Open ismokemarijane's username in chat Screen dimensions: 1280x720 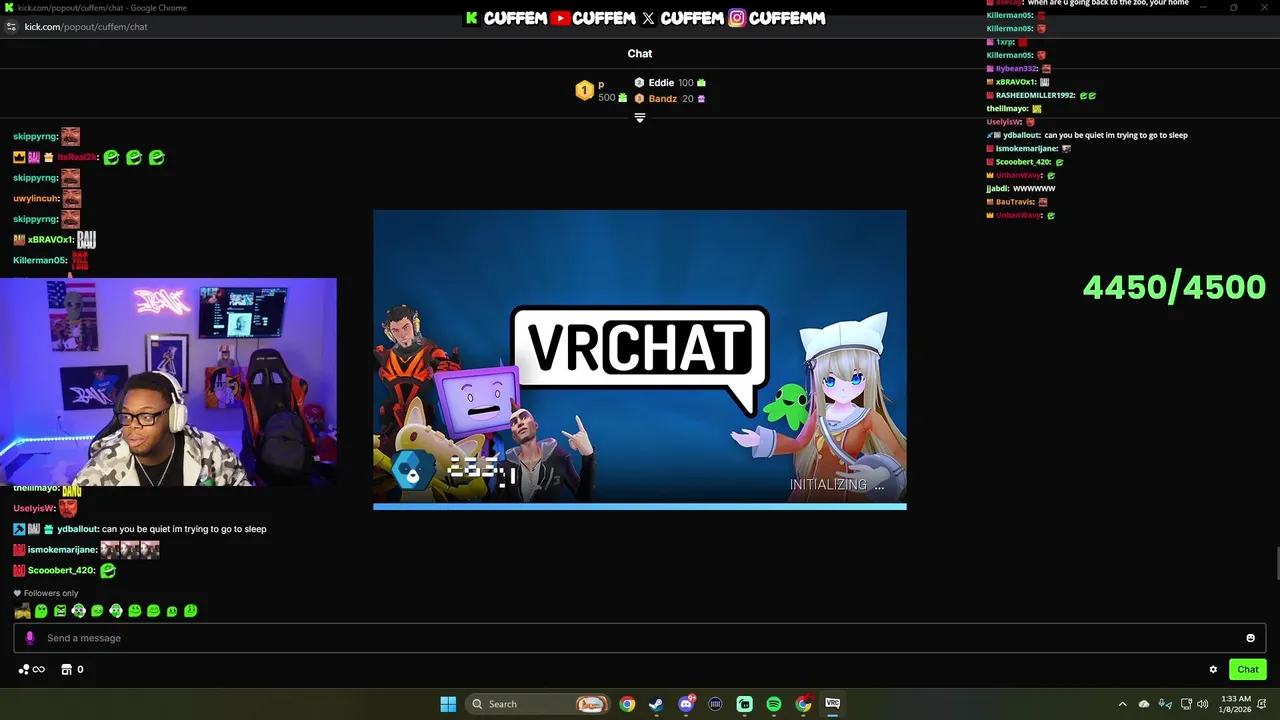click(x=62, y=550)
